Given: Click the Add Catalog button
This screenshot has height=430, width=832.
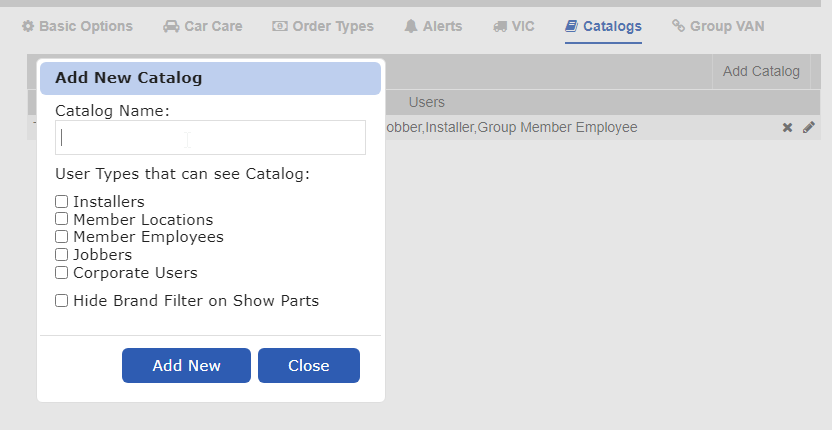Looking at the screenshot, I should click(761, 71).
